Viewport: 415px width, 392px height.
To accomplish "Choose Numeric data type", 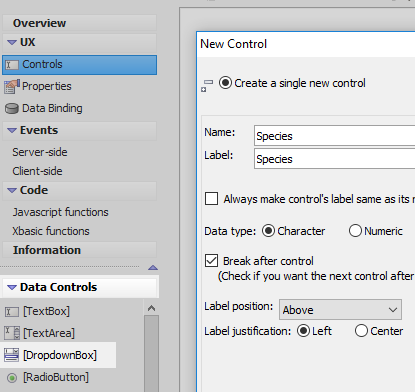I will (x=355, y=231).
